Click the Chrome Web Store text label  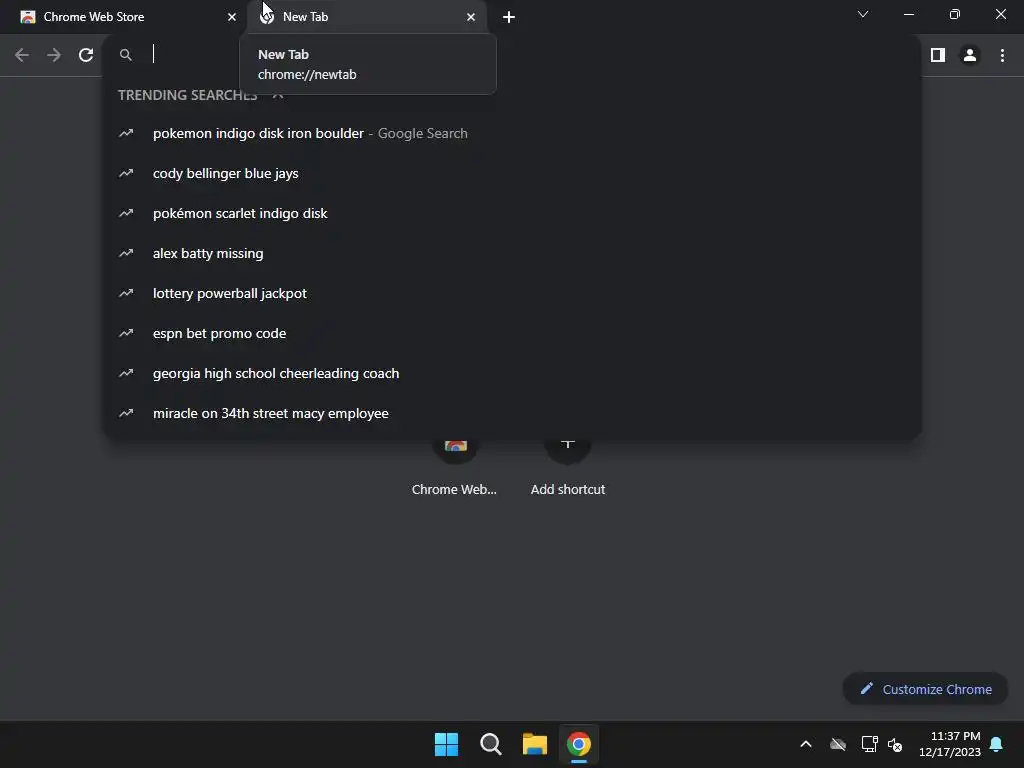pos(455,489)
